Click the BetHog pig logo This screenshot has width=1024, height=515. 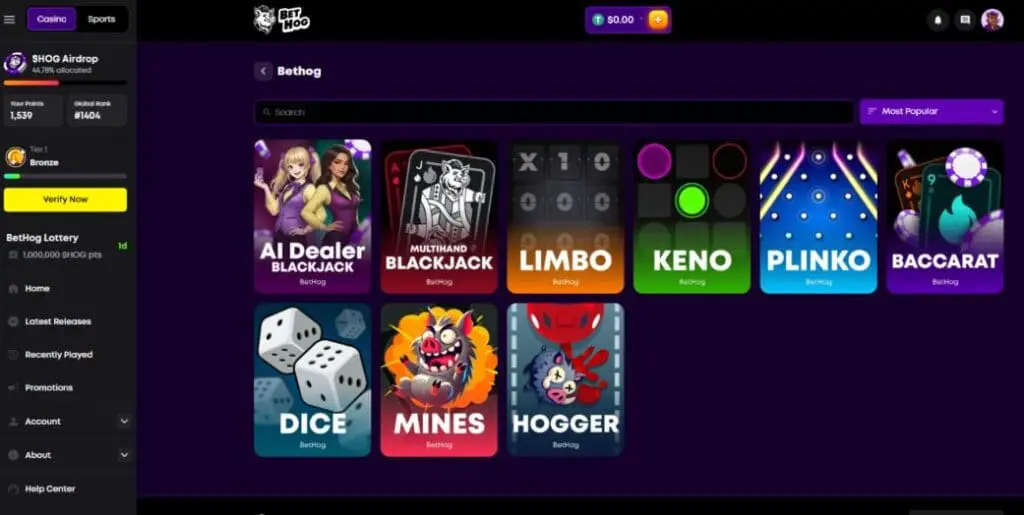pyautogui.click(x=281, y=20)
